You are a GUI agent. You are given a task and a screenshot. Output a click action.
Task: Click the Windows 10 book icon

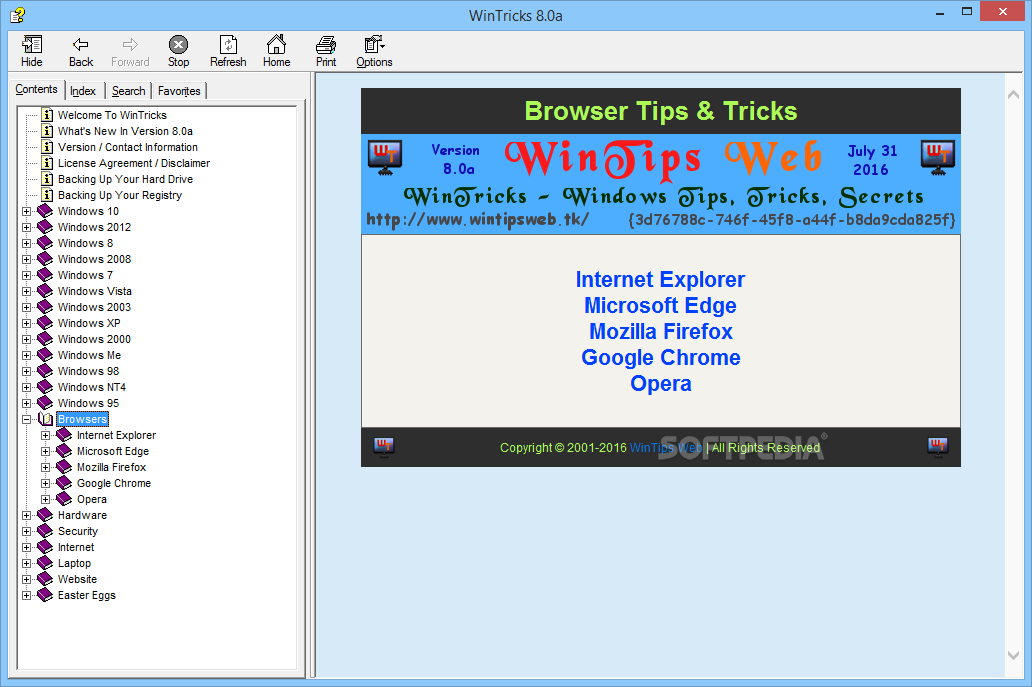45,211
